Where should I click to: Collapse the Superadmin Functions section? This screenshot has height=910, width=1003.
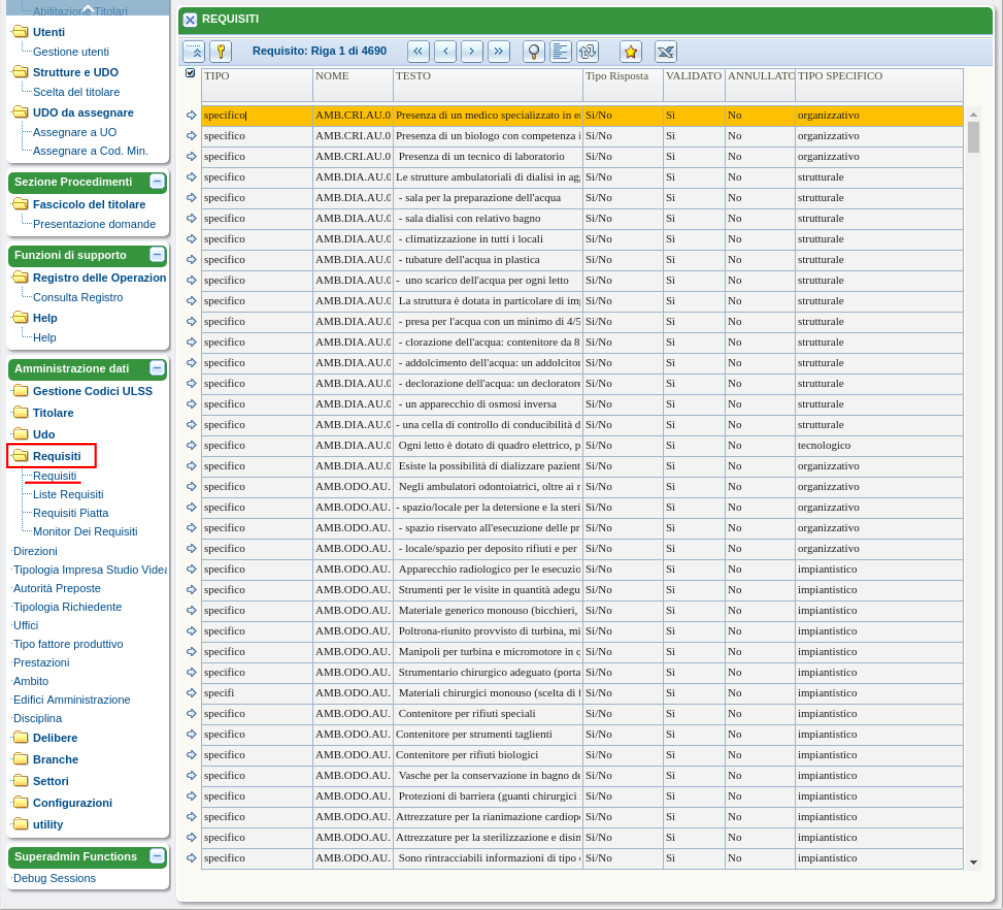click(157, 856)
